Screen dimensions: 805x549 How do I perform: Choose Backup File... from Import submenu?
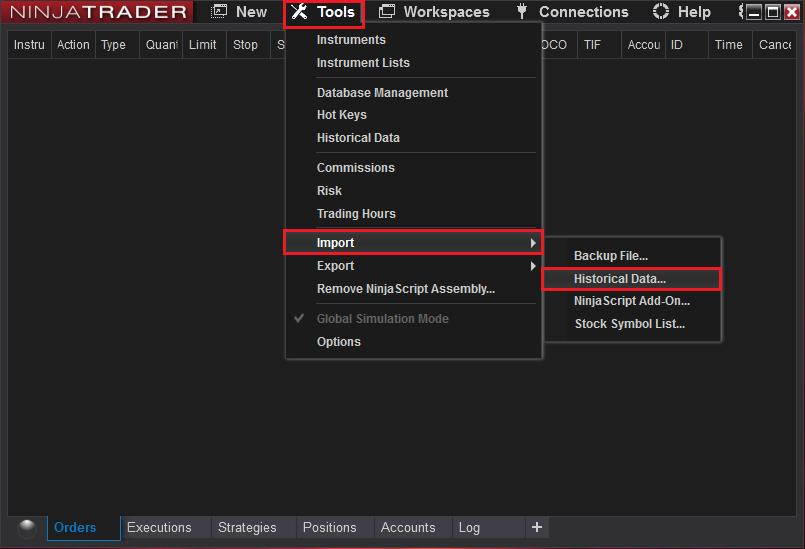[611, 256]
